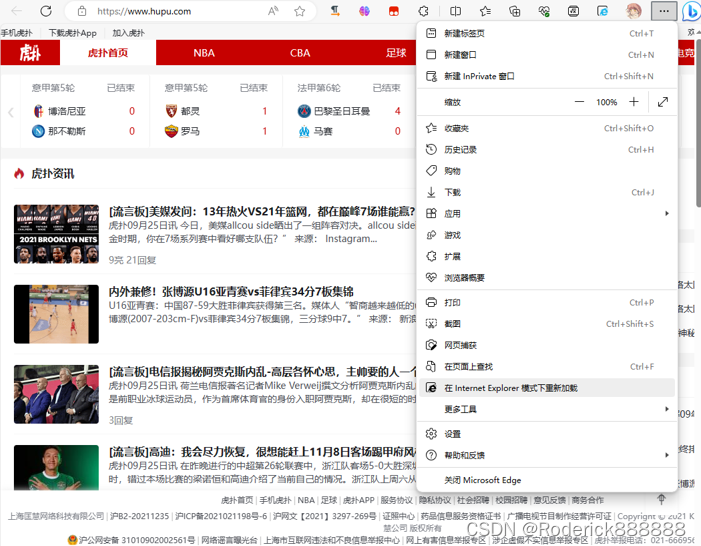Screen dimensions: 701x546
Task: Open 购物 menu entry
Action: 547,171
